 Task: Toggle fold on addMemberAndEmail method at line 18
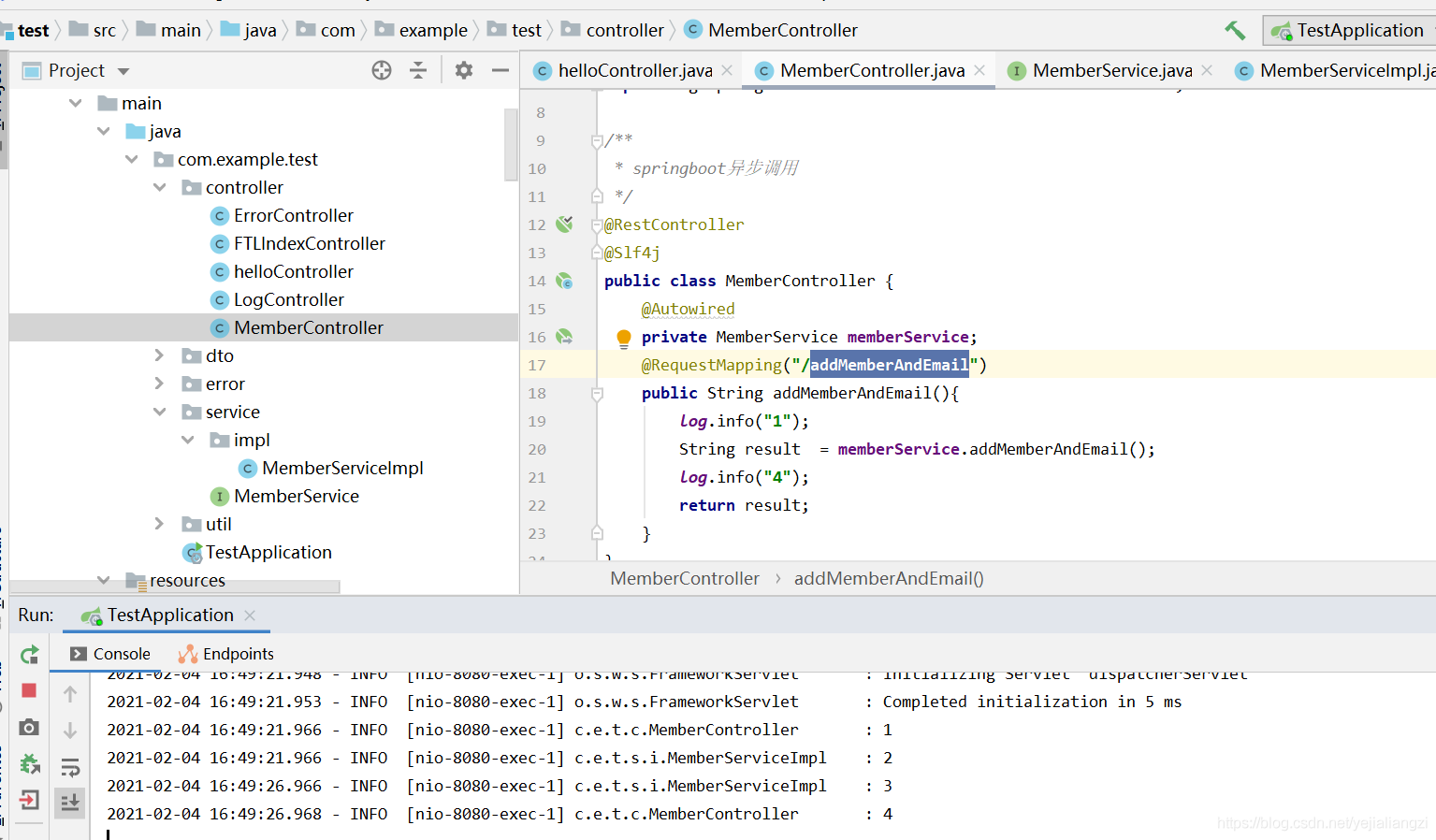pyautogui.click(x=597, y=394)
